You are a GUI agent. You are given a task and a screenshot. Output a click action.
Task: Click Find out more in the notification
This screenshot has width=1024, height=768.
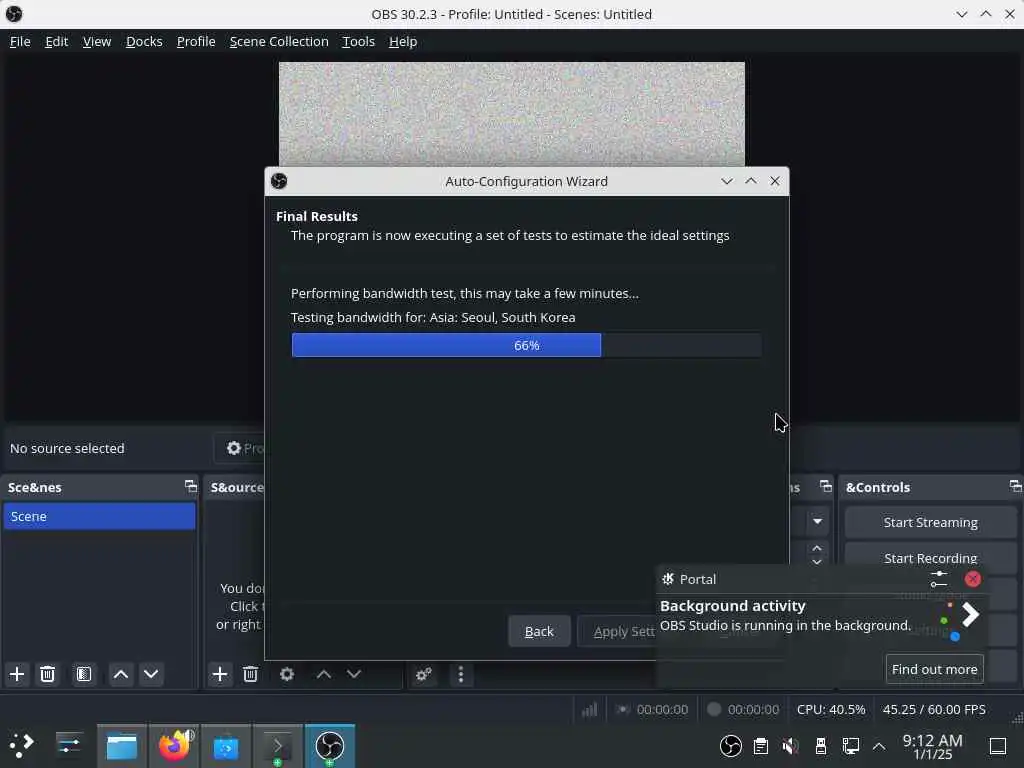point(935,669)
